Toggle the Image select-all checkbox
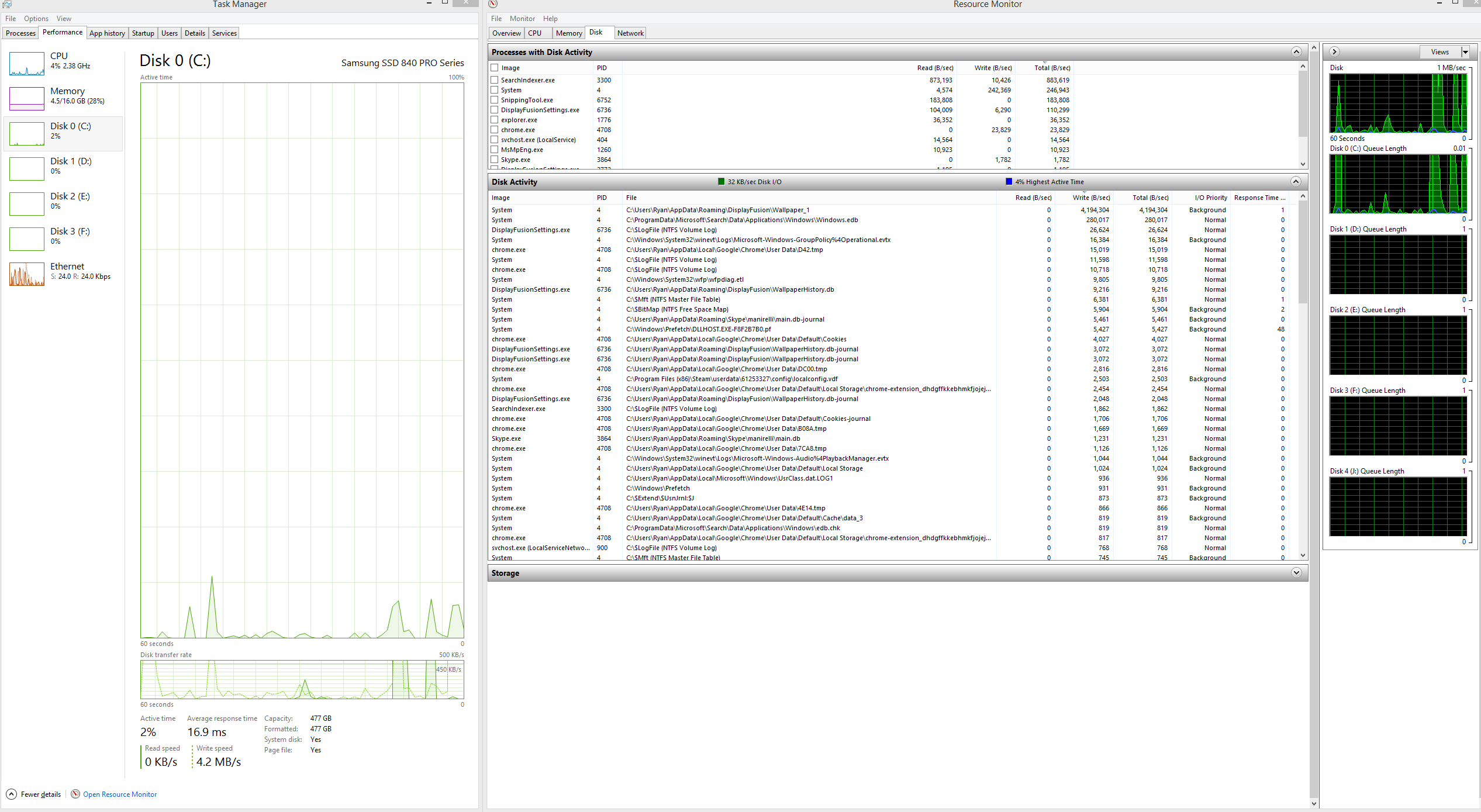Image resolution: width=1481 pixels, height=812 pixels. click(x=495, y=68)
